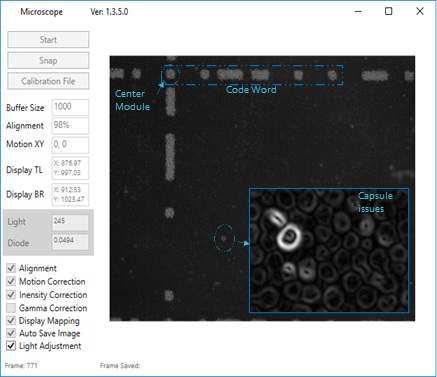Screen dimensions: 437x377
Task: Click the Alignment percentage field
Action: (70, 126)
